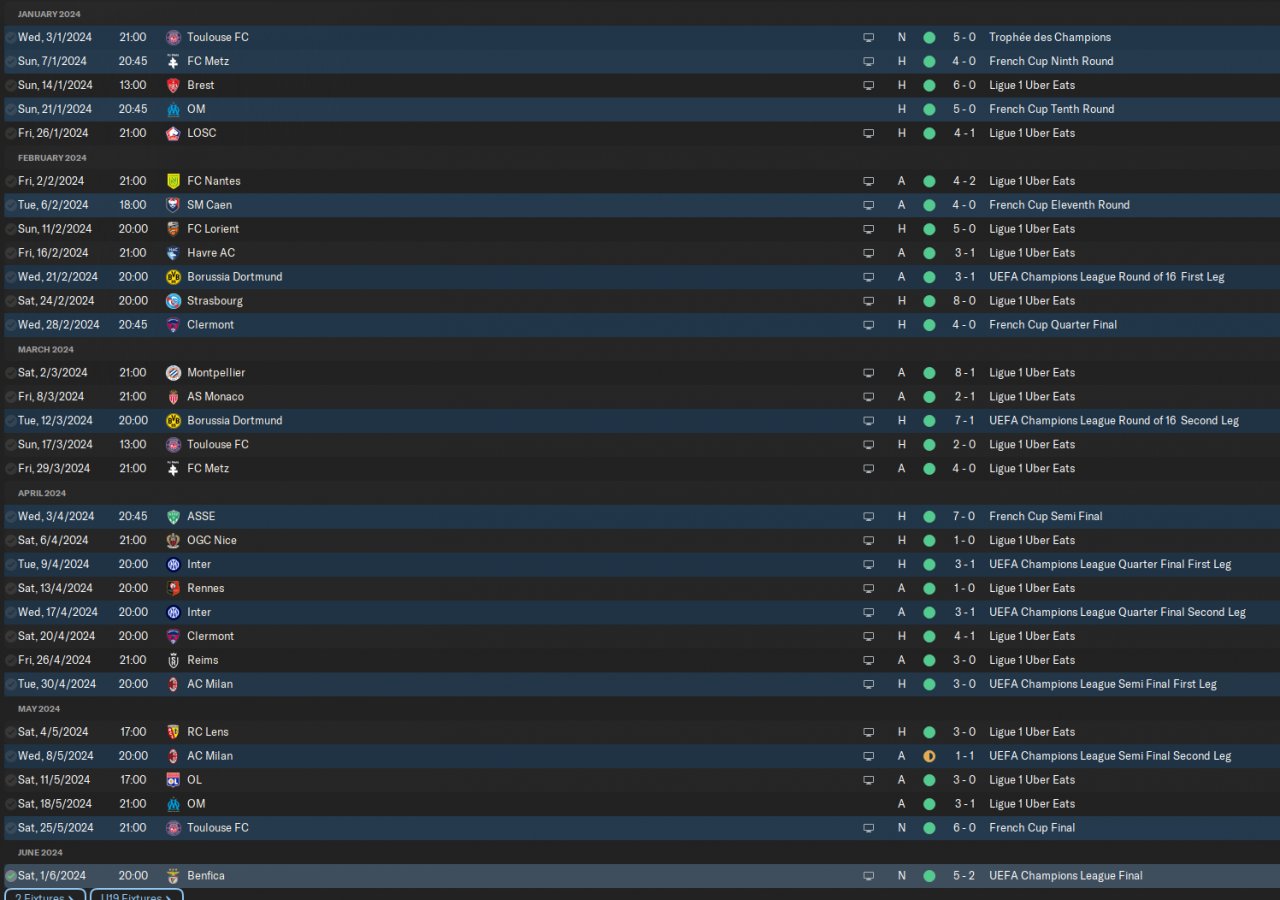Click the 1 - 1 score against AC Milan

pyautogui.click(x=964, y=757)
